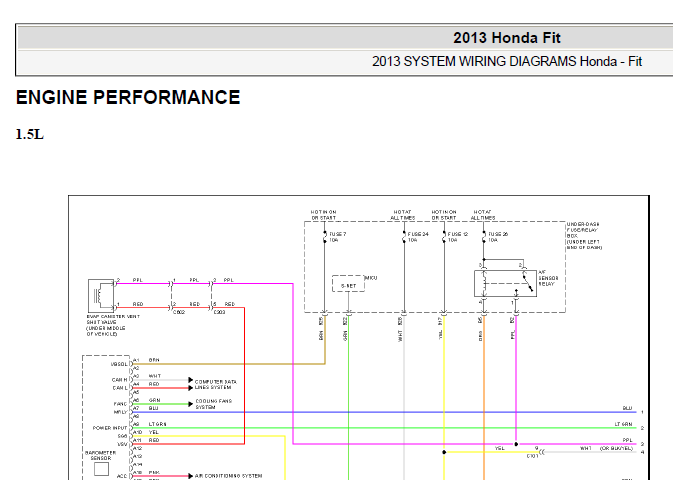Click the "MICU" label
This screenshot has height=480, width=673.
click(371, 278)
